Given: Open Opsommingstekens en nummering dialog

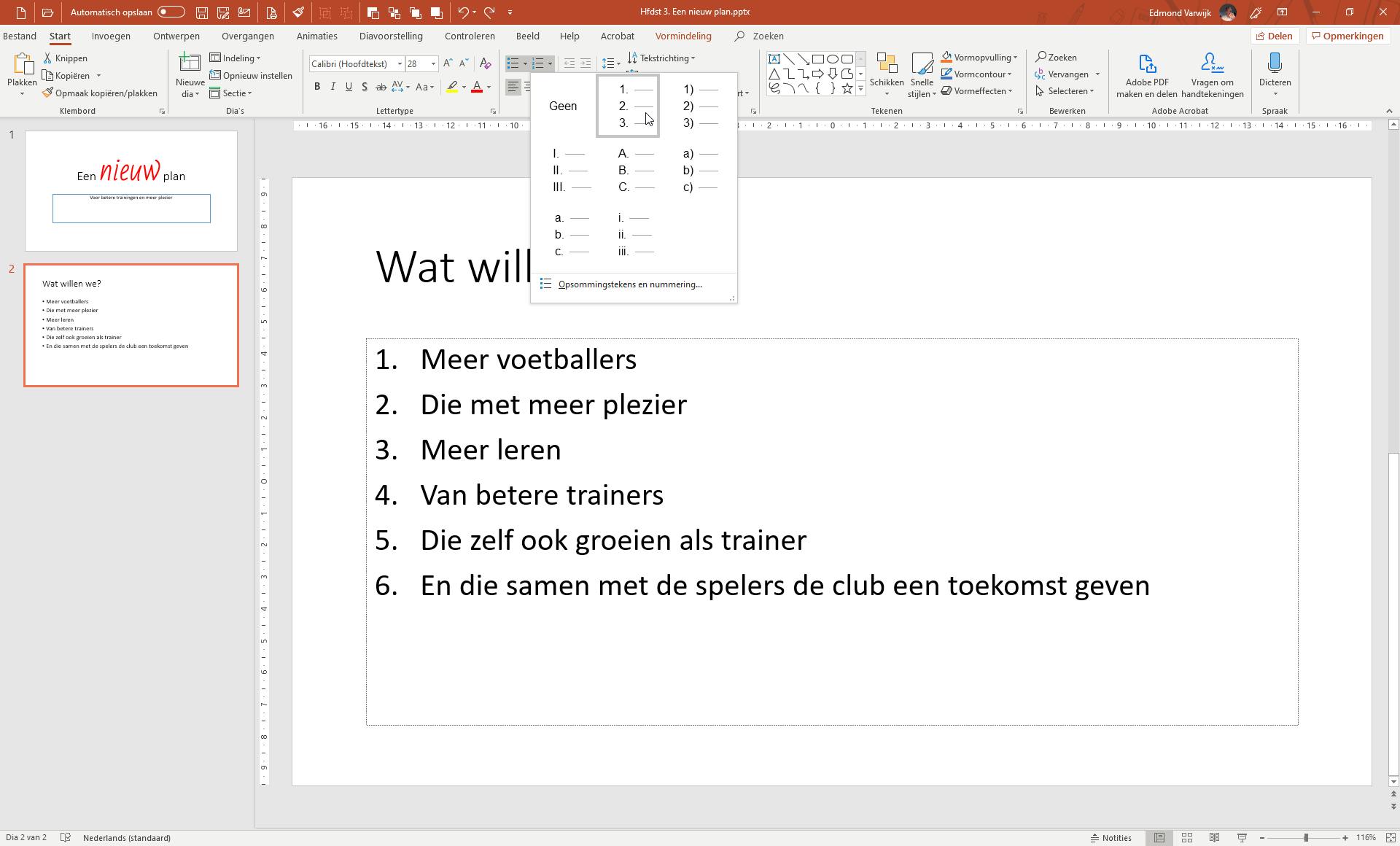Looking at the screenshot, I should (x=629, y=284).
